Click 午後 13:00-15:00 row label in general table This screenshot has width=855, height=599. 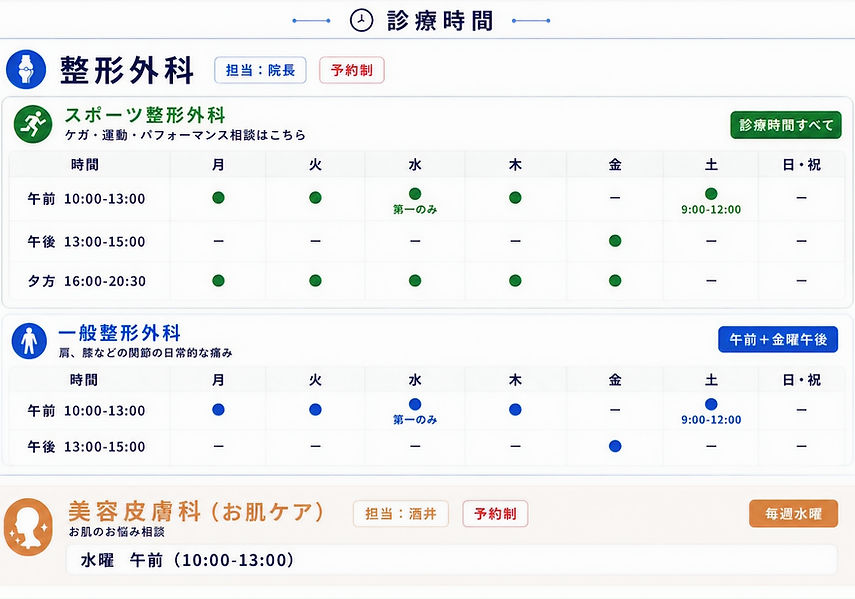coord(87,447)
